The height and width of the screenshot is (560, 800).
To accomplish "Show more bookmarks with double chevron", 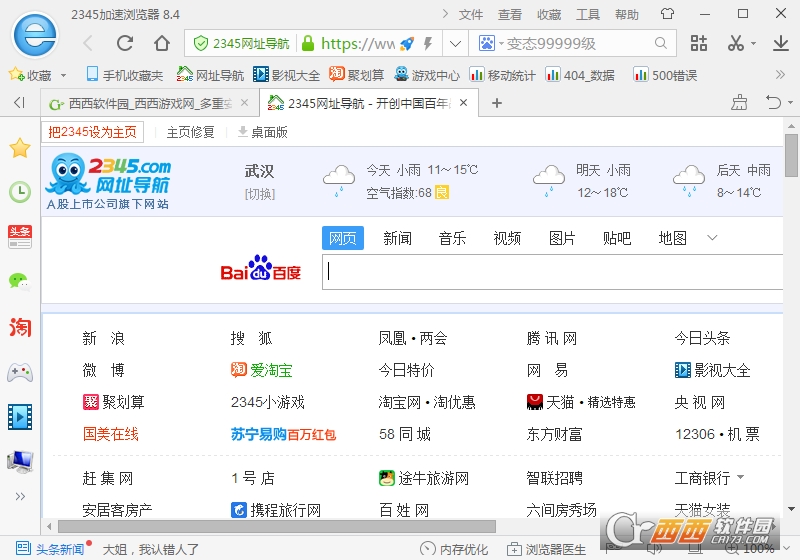I will (780, 75).
